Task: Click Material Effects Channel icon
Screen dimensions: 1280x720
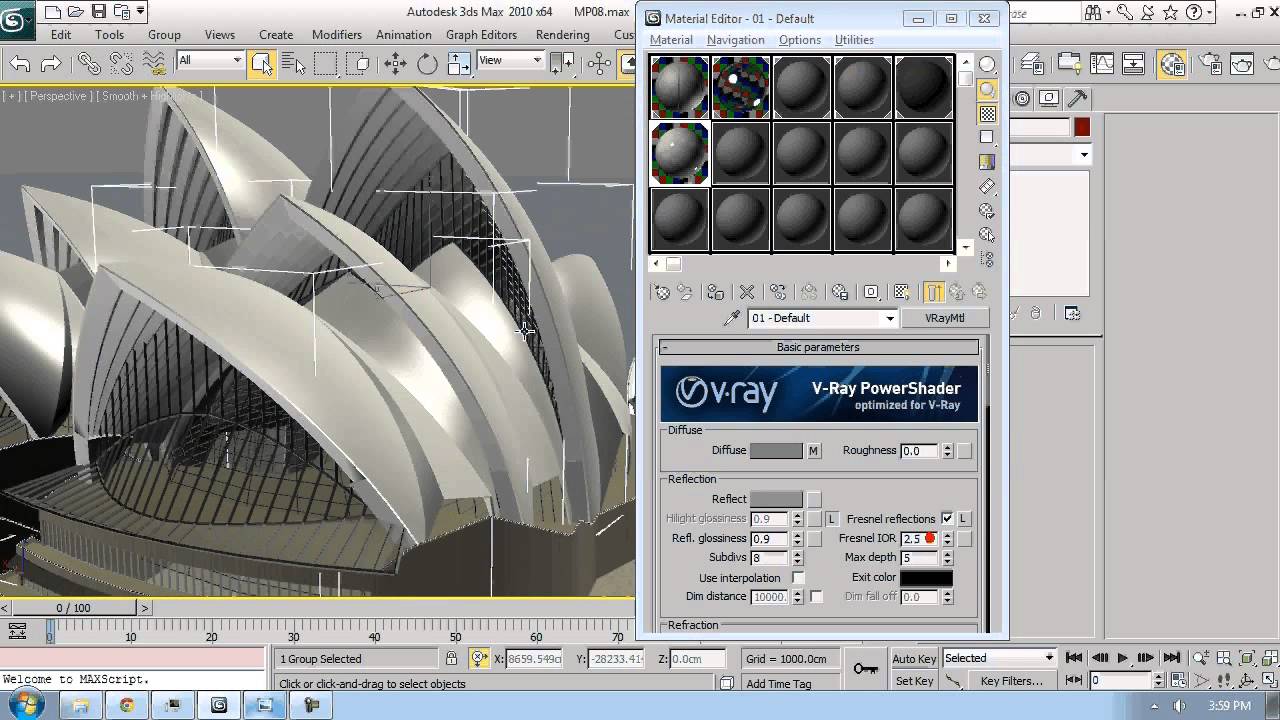Action: point(871,292)
